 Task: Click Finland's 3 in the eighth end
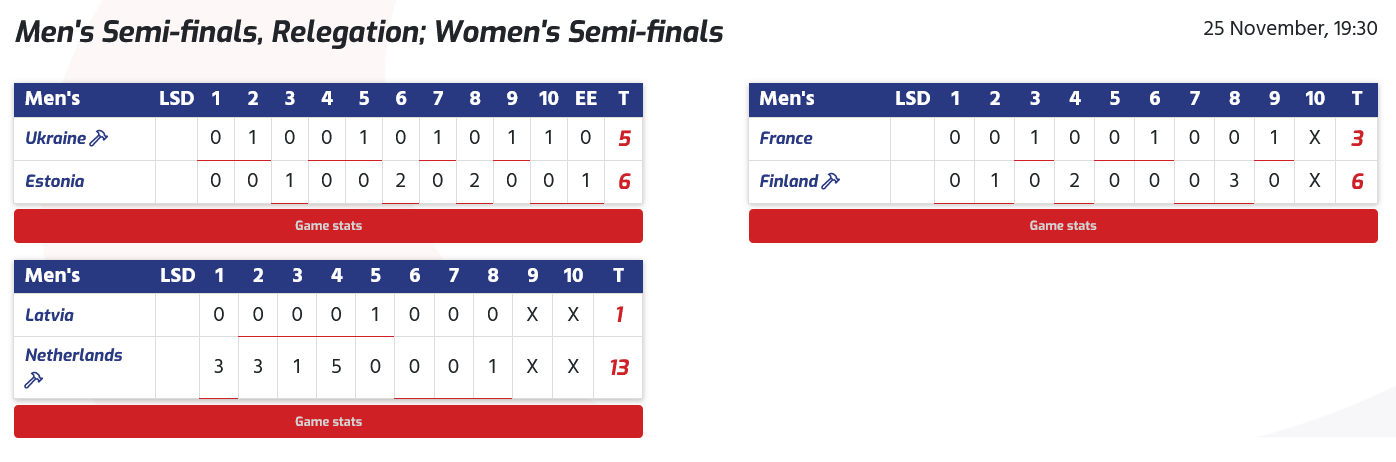(x=1235, y=181)
